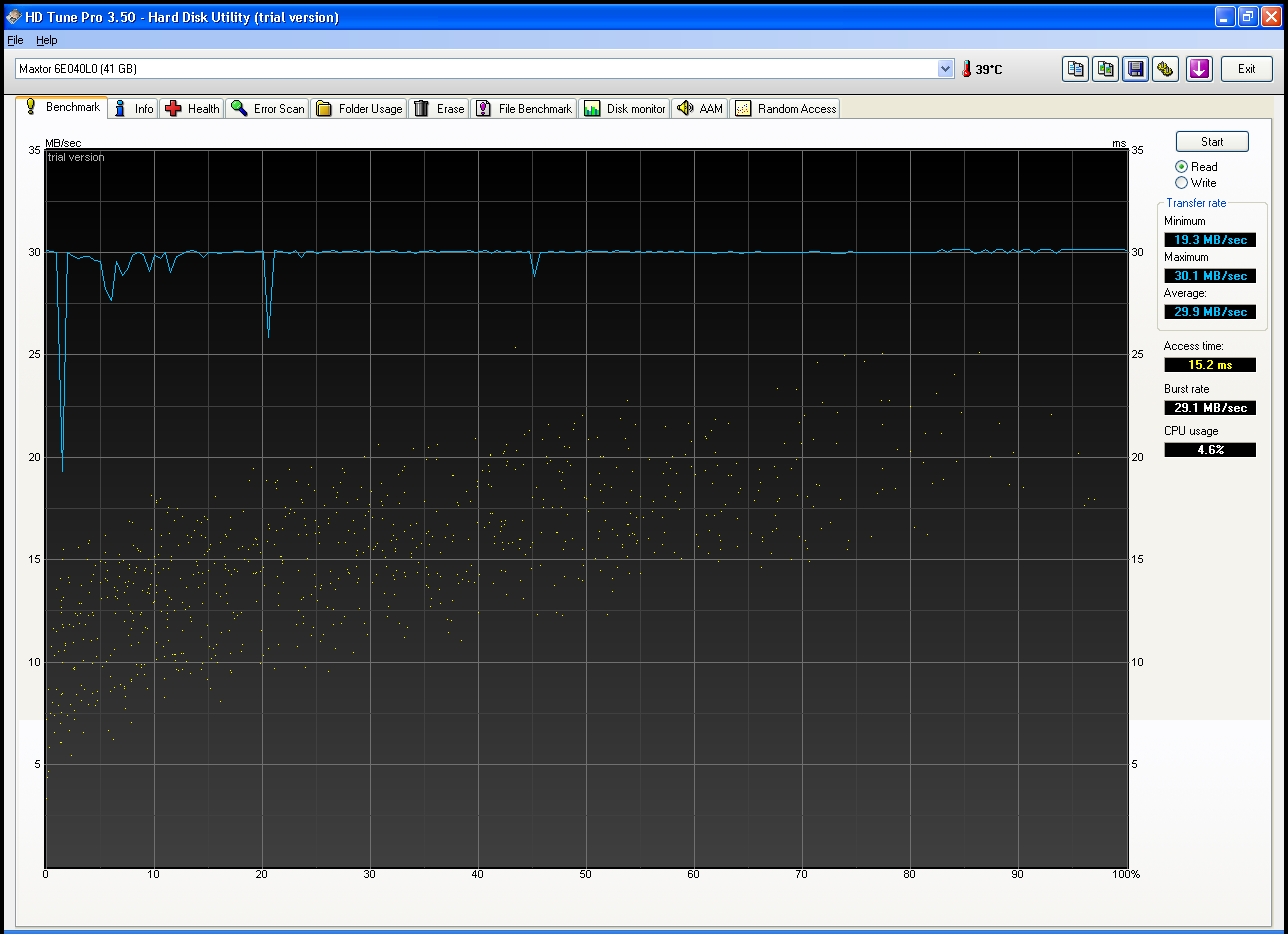The height and width of the screenshot is (934, 1288).
Task: Copy screenshot to clipboard icon
Action: point(1105,69)
